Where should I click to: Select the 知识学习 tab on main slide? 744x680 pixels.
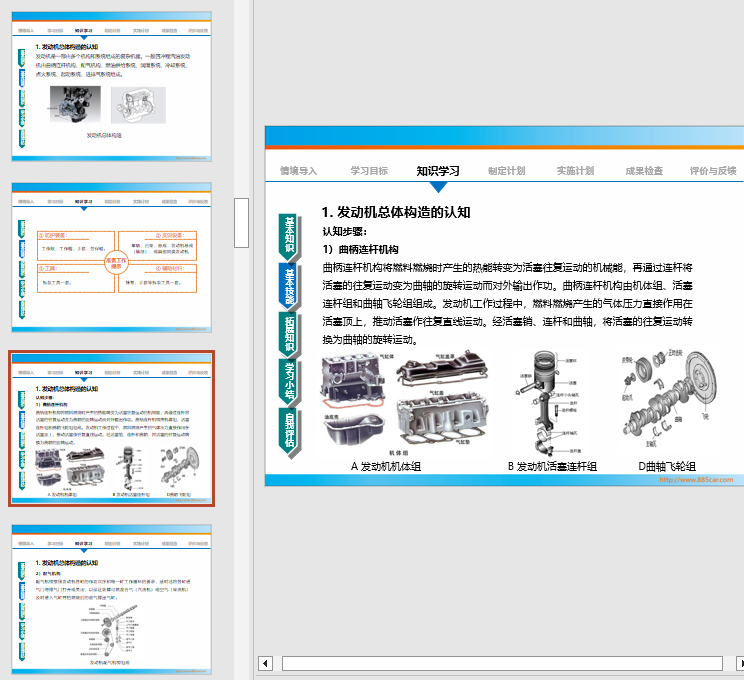pyautogui.click(x=438, y=171)
